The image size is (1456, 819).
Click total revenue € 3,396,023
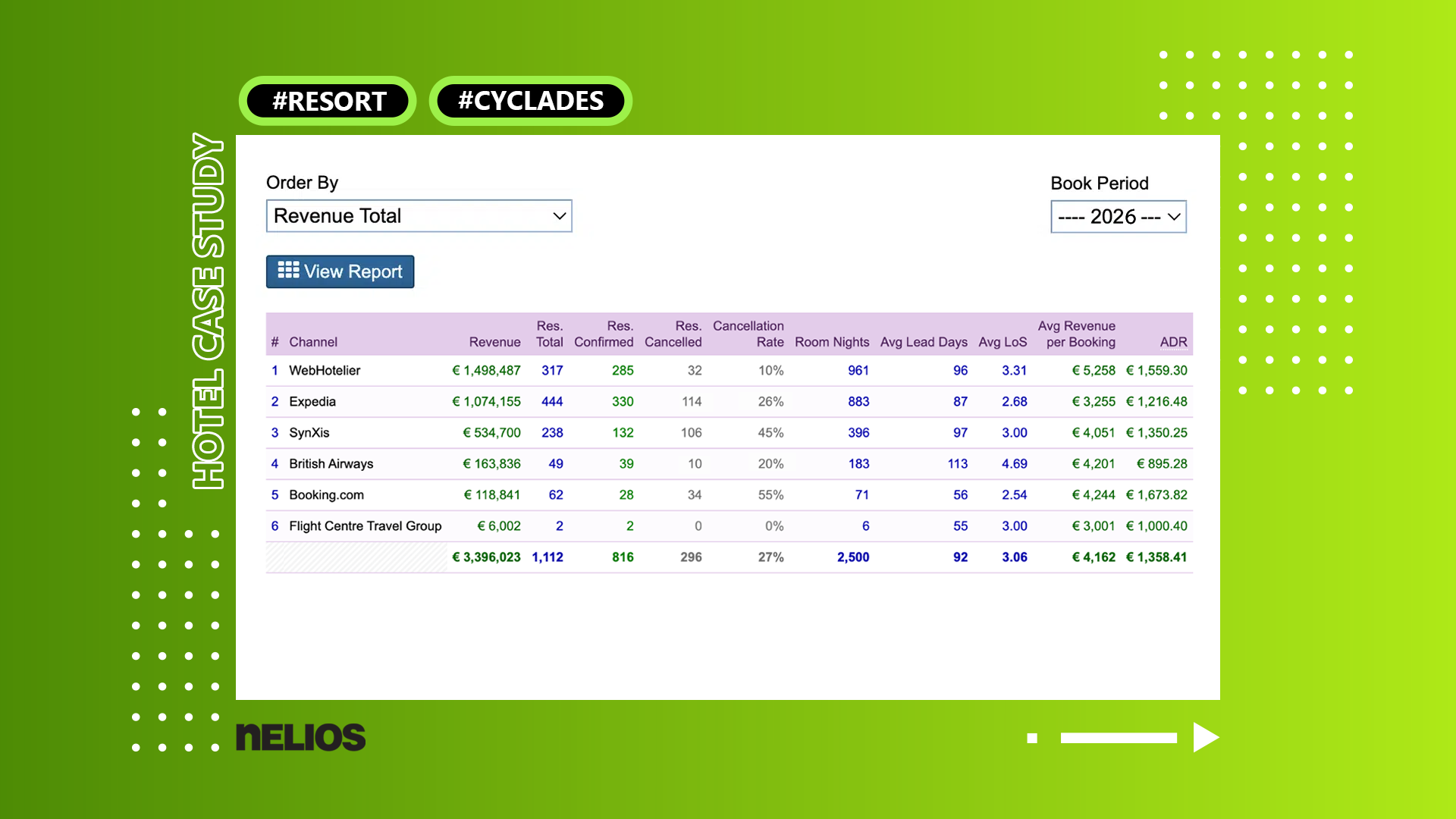coord(486,557)
